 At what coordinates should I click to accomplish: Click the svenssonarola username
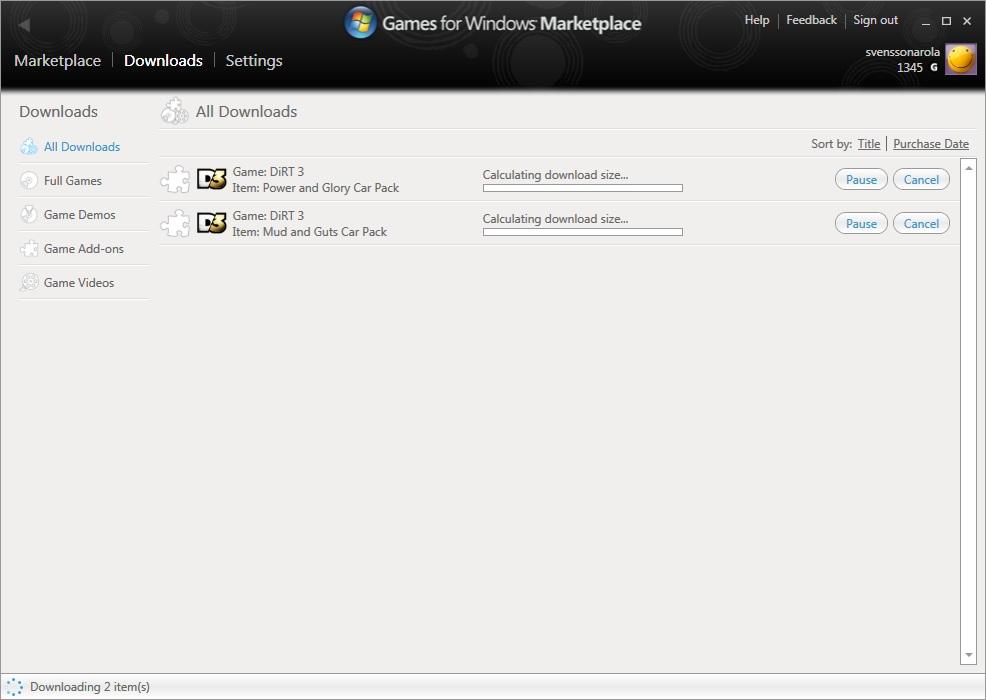coord(902,52)
